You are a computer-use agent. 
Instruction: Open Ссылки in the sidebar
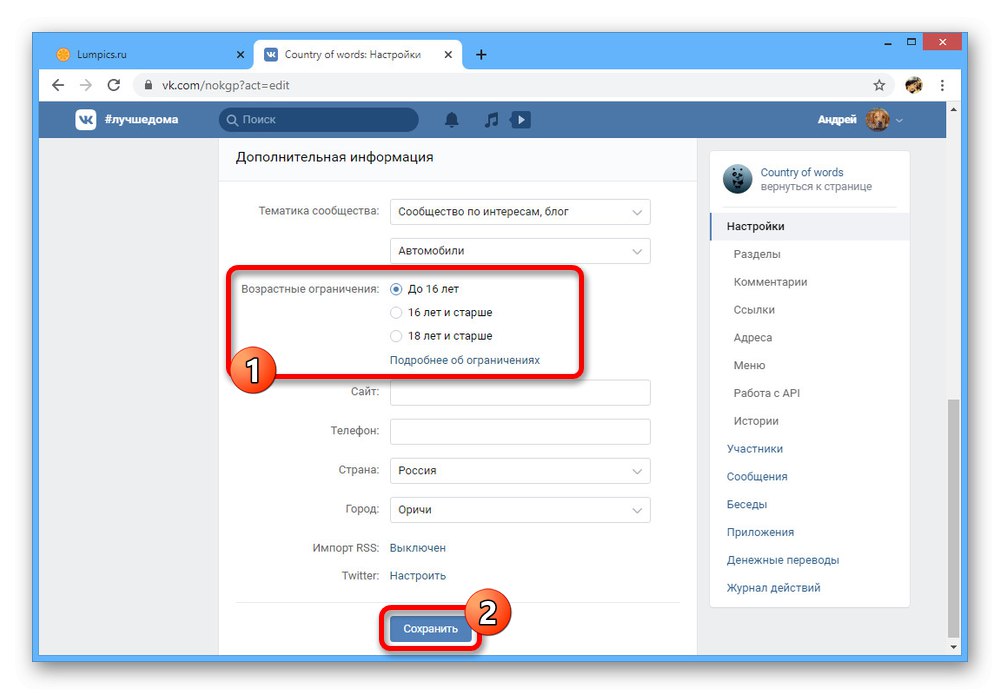tap(754, 309)
